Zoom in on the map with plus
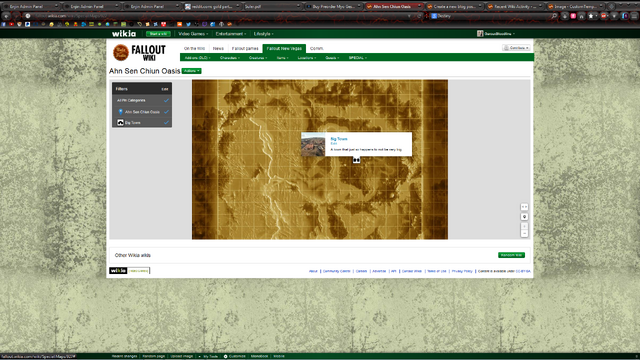The height and width of the screenshot is (360, 640). [x=524, y=226]
